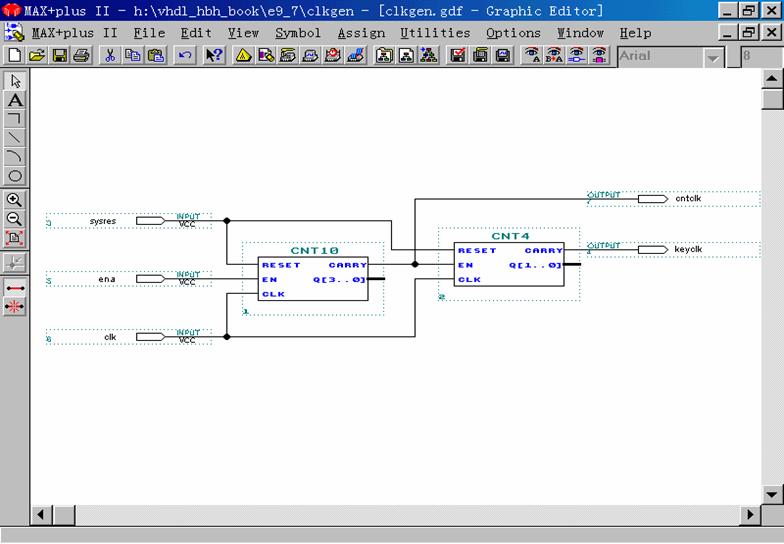Click the Copy icon in the toolbar
The width and height of the screenshot is (784, 544).
(x=132, y=55)
